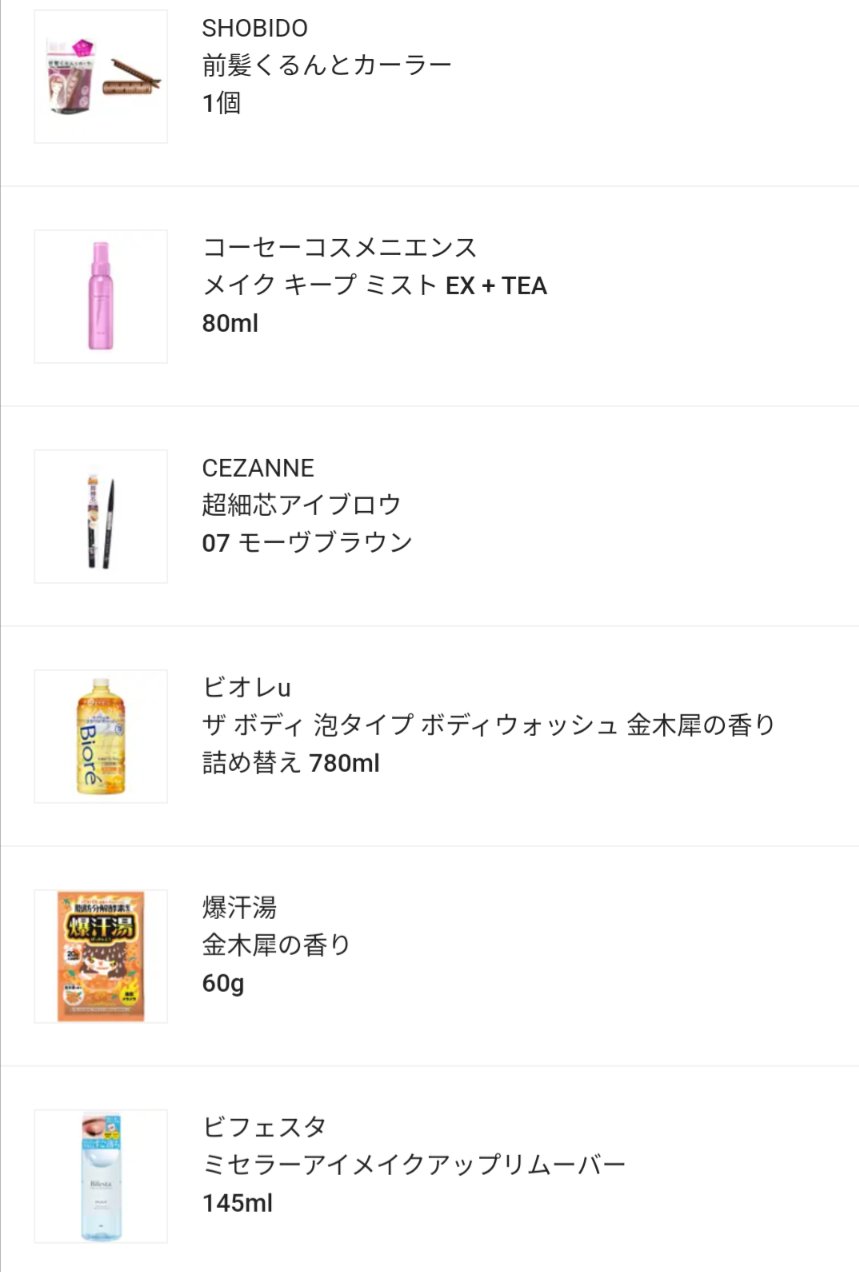Open the orange 爆汗湯 bath salt thumbnail
859x1272 pixels.
coord(100,956)
